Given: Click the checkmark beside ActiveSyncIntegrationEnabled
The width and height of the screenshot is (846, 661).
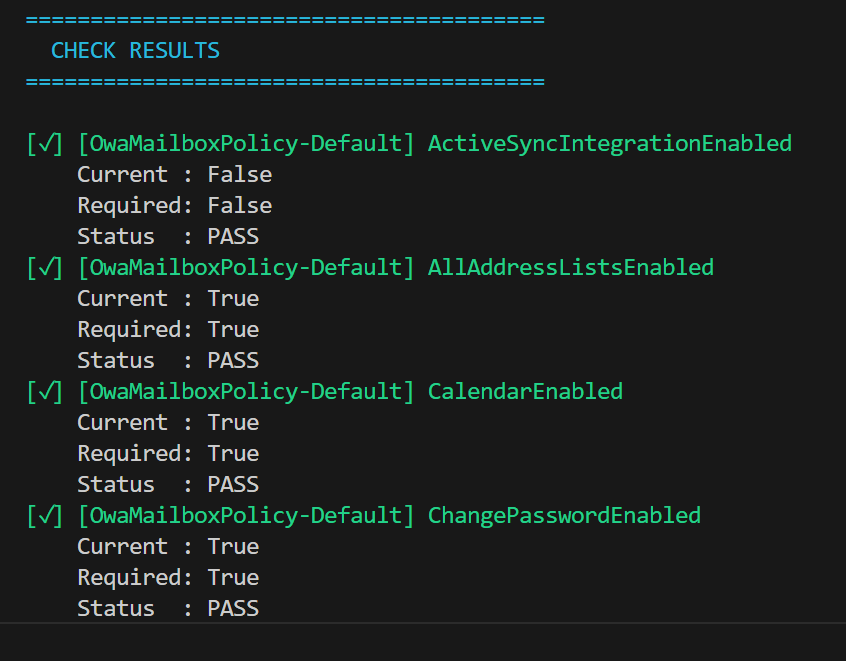Looking at the screenshot, I should pos(46,144).
